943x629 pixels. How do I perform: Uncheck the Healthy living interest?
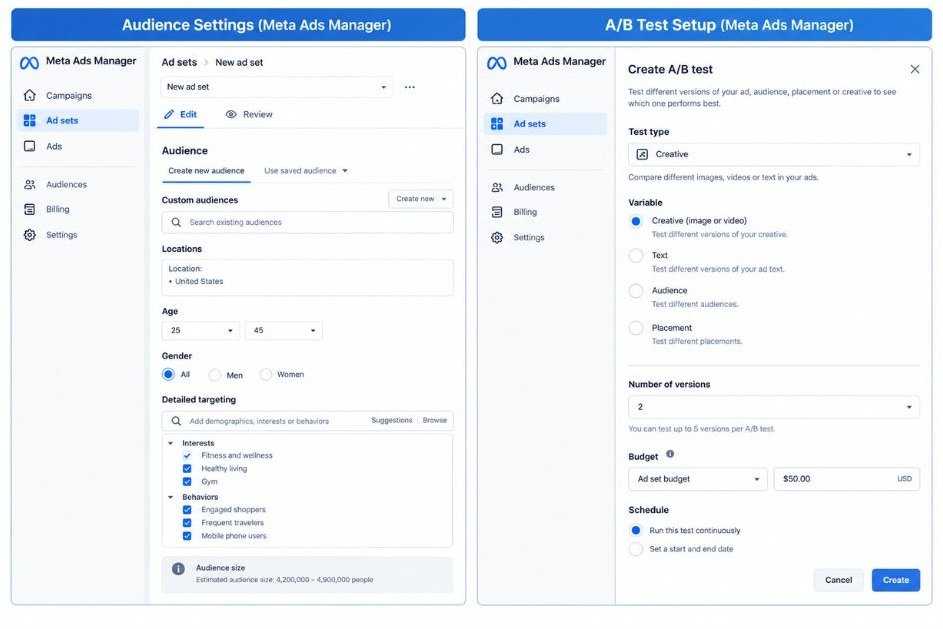pyautogui.click(x=187, y=468)
